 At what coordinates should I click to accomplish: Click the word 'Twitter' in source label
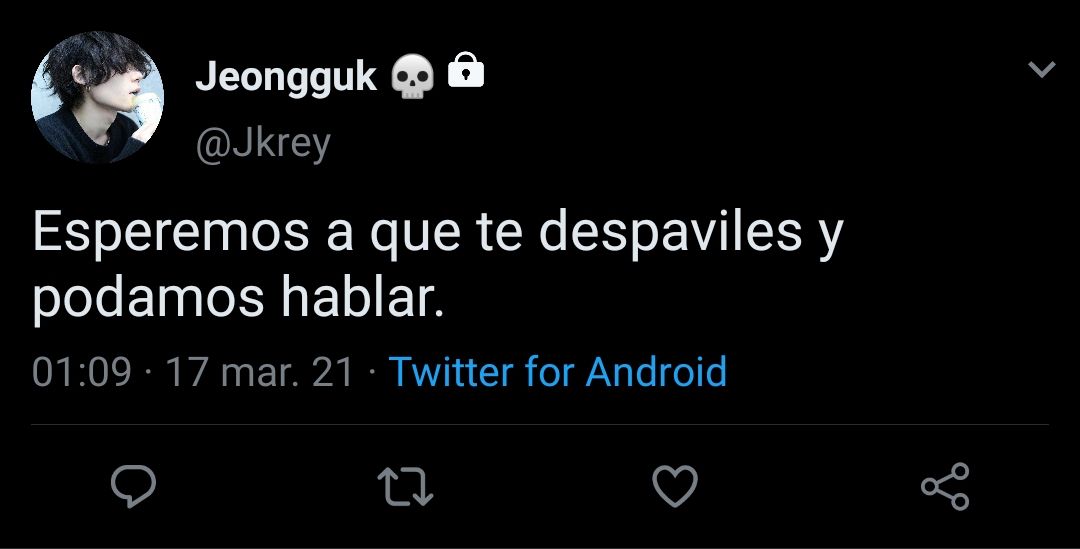[x=451, y=371]
